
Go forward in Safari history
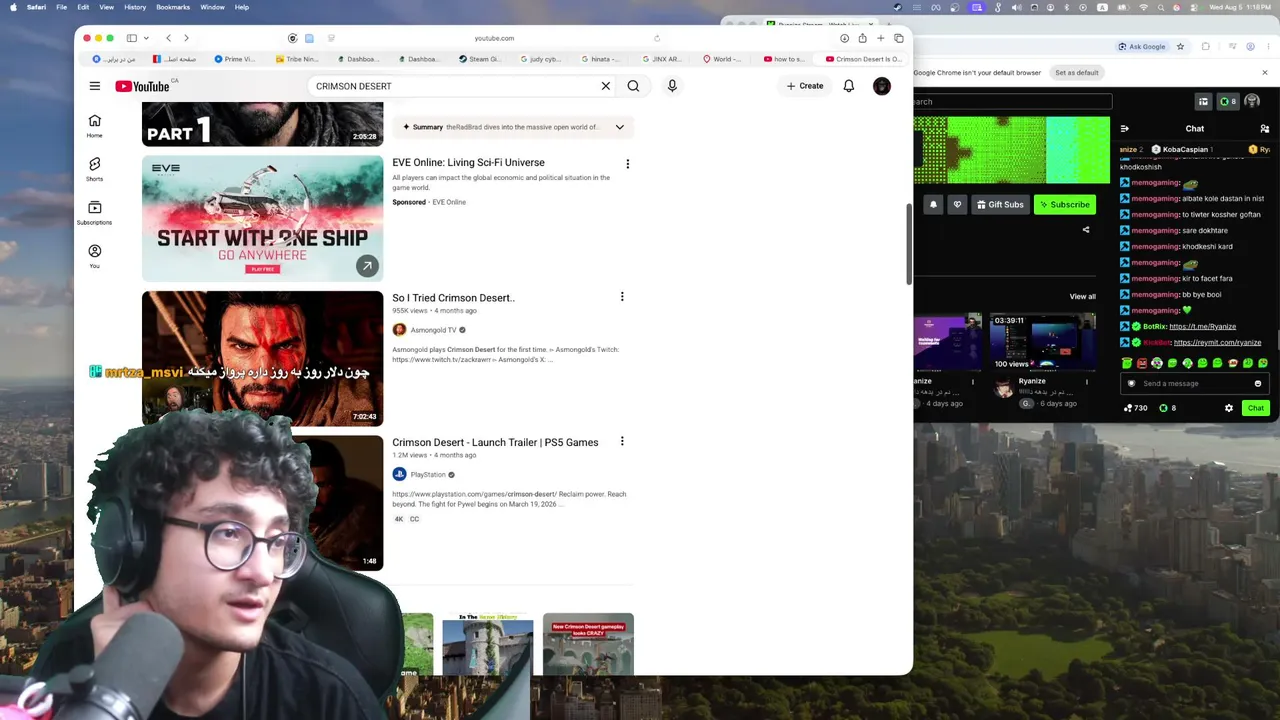186,38
